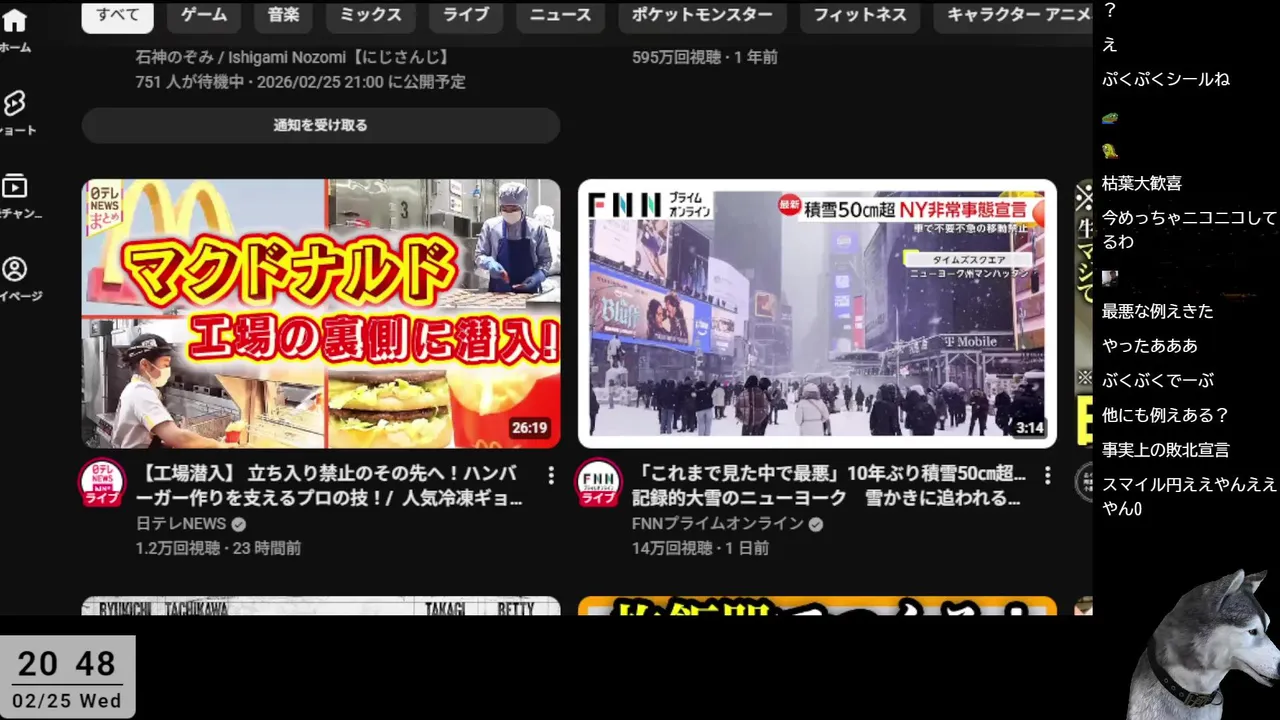Select the ミックス filter chip
The image size is (1280, 720).
click(370, 15)
